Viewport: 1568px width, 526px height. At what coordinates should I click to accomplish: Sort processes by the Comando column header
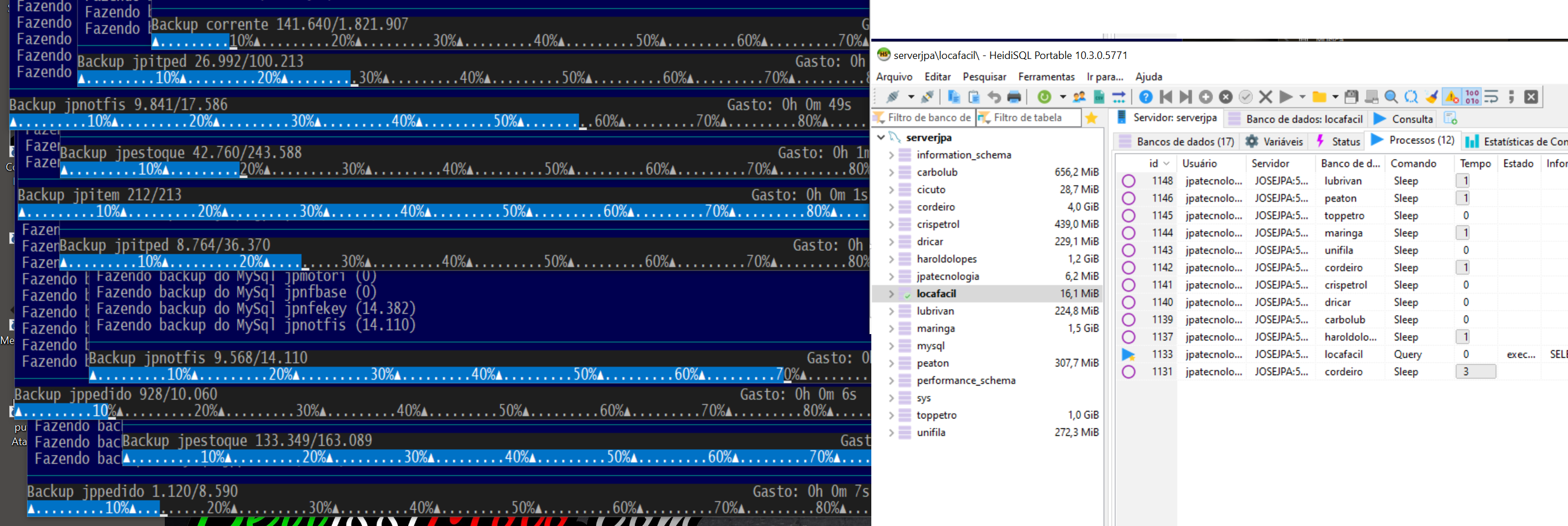pos(1419,163)
